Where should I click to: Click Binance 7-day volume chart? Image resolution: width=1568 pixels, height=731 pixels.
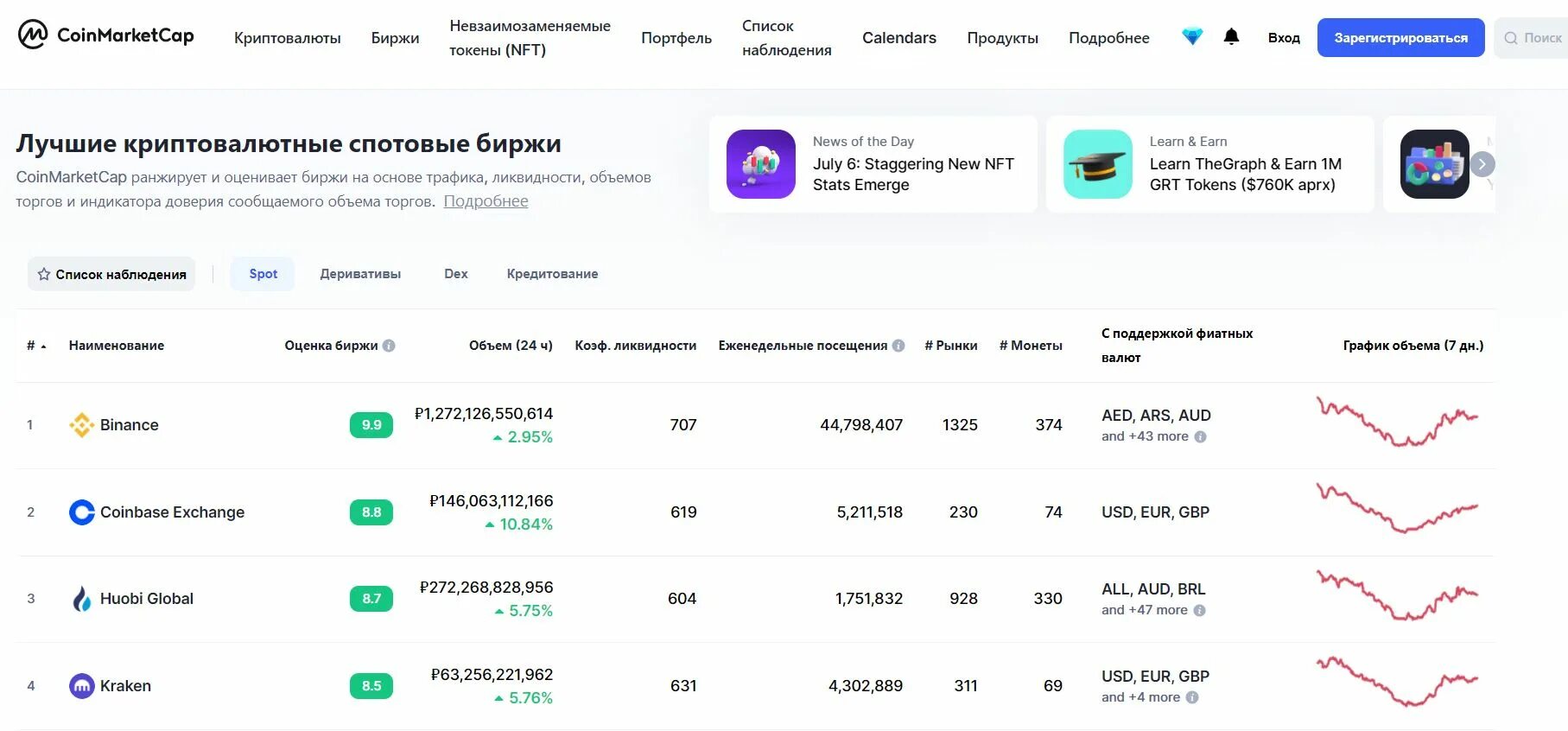click(x=1397, y=421)
